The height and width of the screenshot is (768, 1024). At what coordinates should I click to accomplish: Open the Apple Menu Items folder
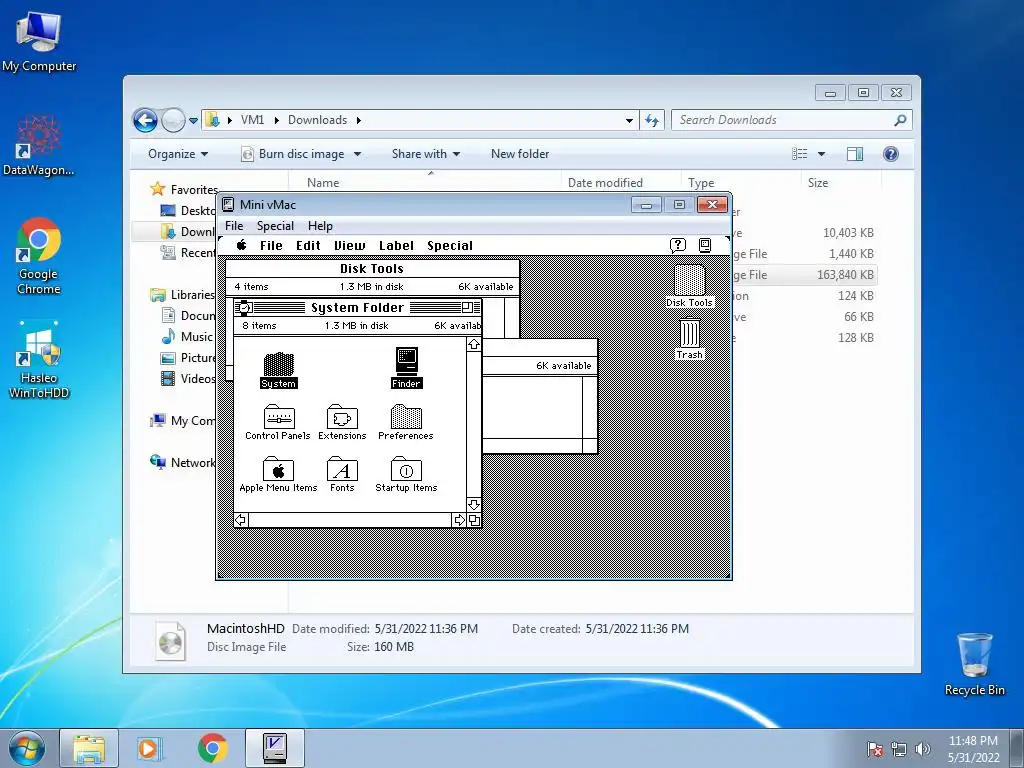pos(278,468)
